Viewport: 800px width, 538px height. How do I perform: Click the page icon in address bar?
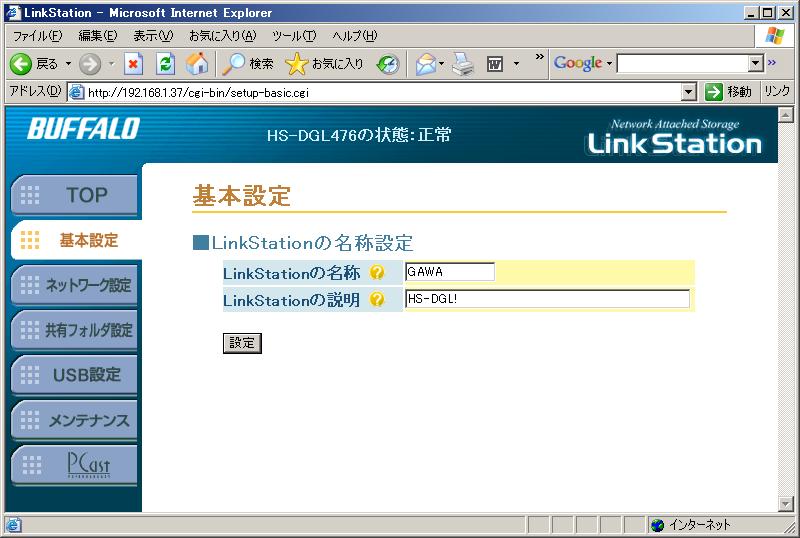pos(77,92)
